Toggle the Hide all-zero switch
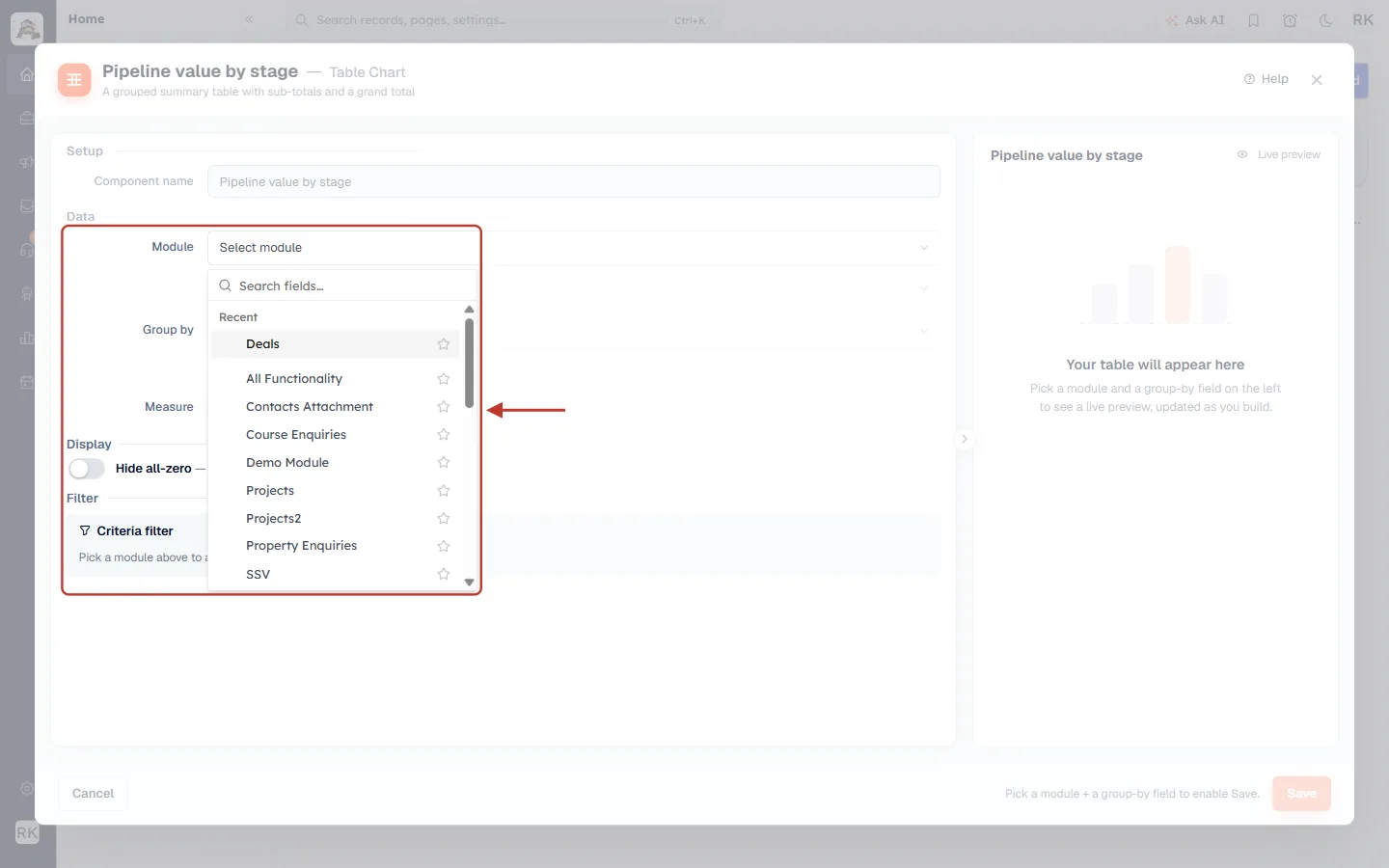Viewport: 1389px width, 868px height. click(x=87, y=469)
